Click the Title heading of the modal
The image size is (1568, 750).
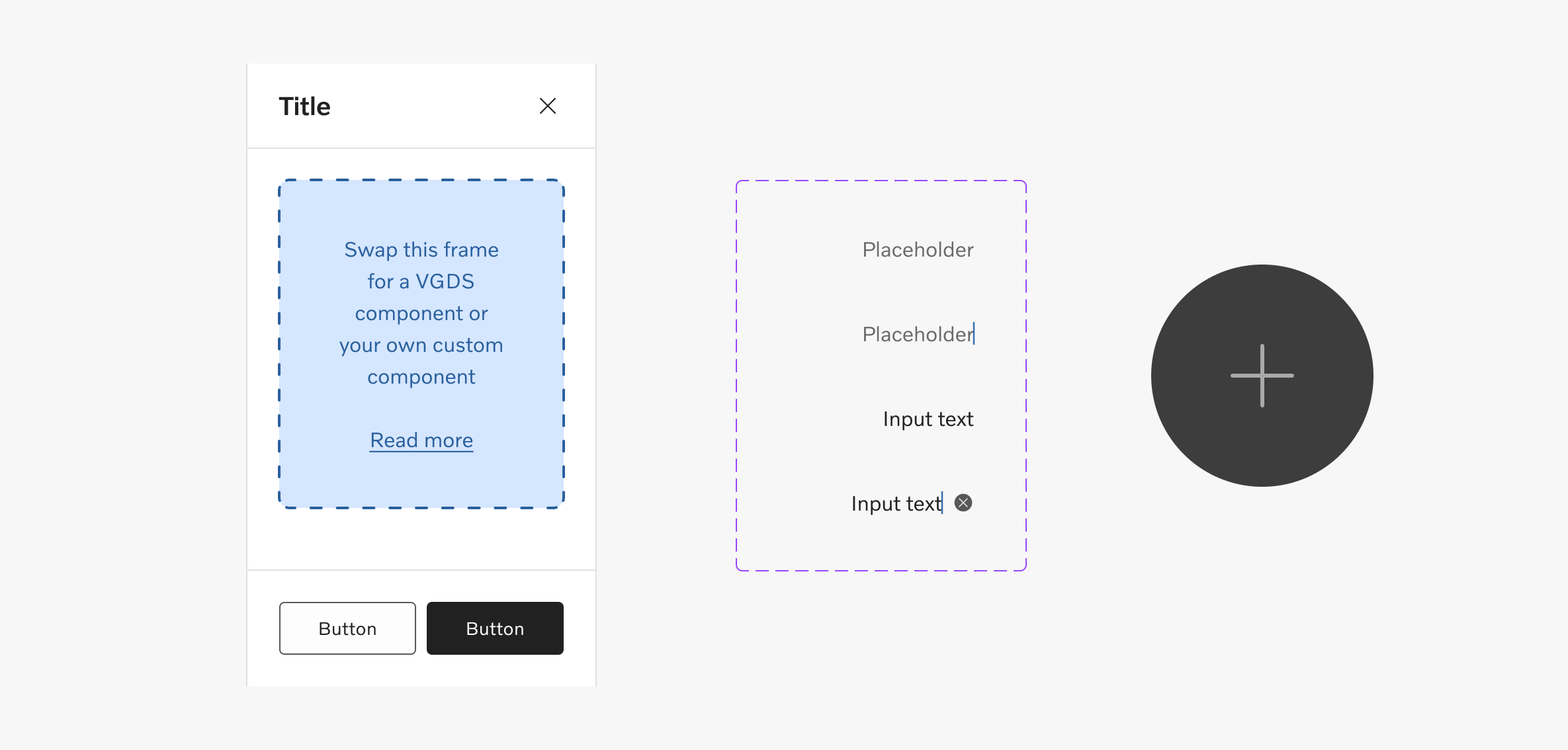click(304, 106)
